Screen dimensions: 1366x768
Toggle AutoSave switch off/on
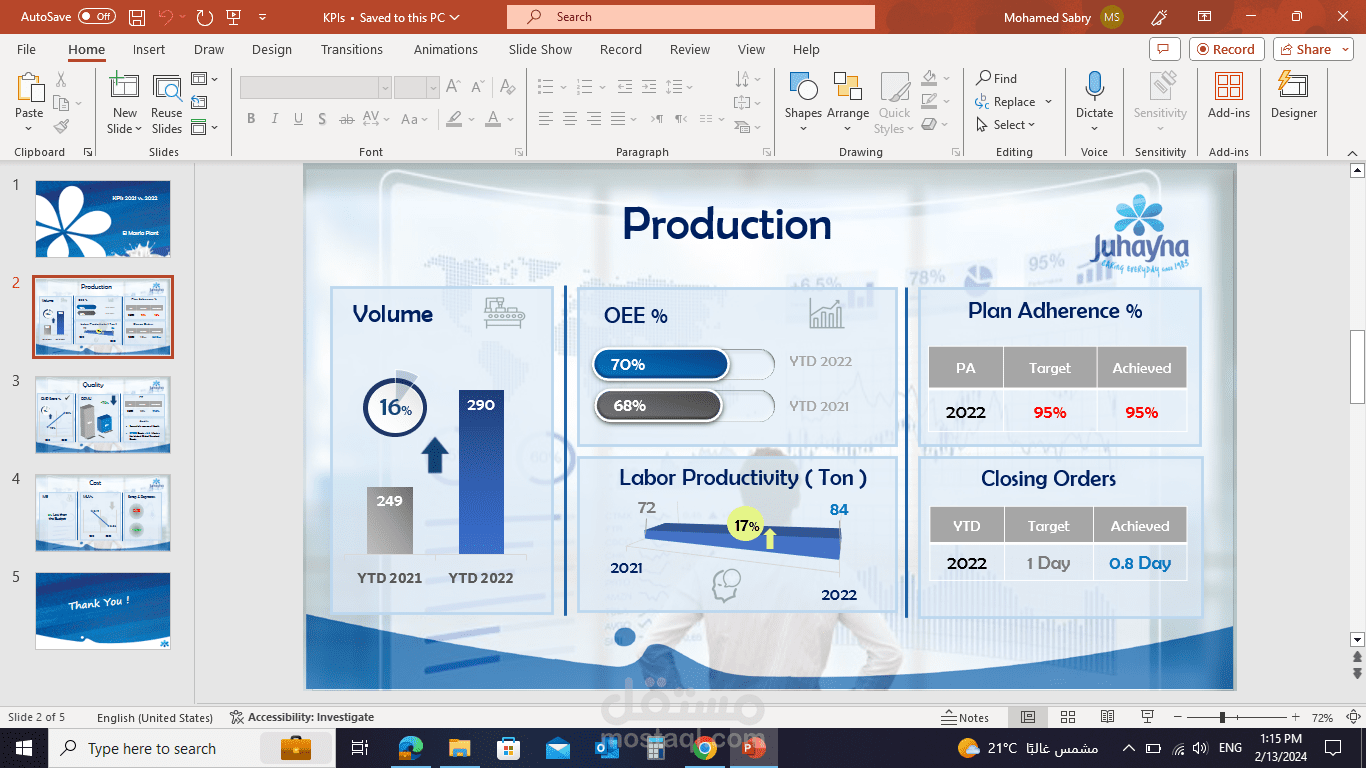click(x=97, y=17)
